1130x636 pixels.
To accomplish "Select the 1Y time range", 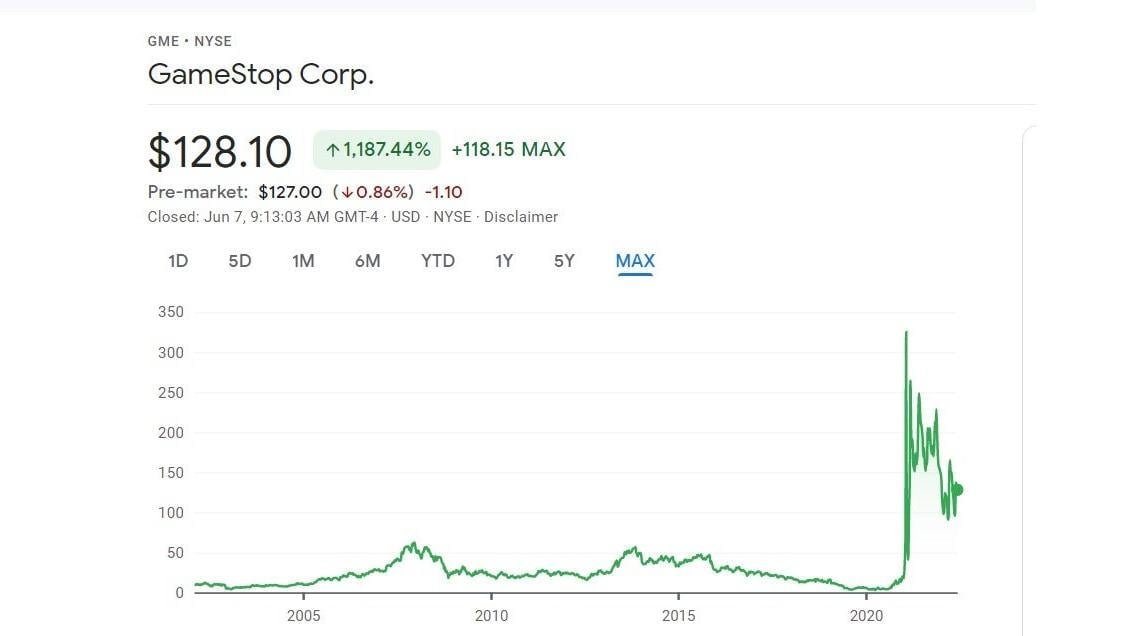I will click(504, 260).
